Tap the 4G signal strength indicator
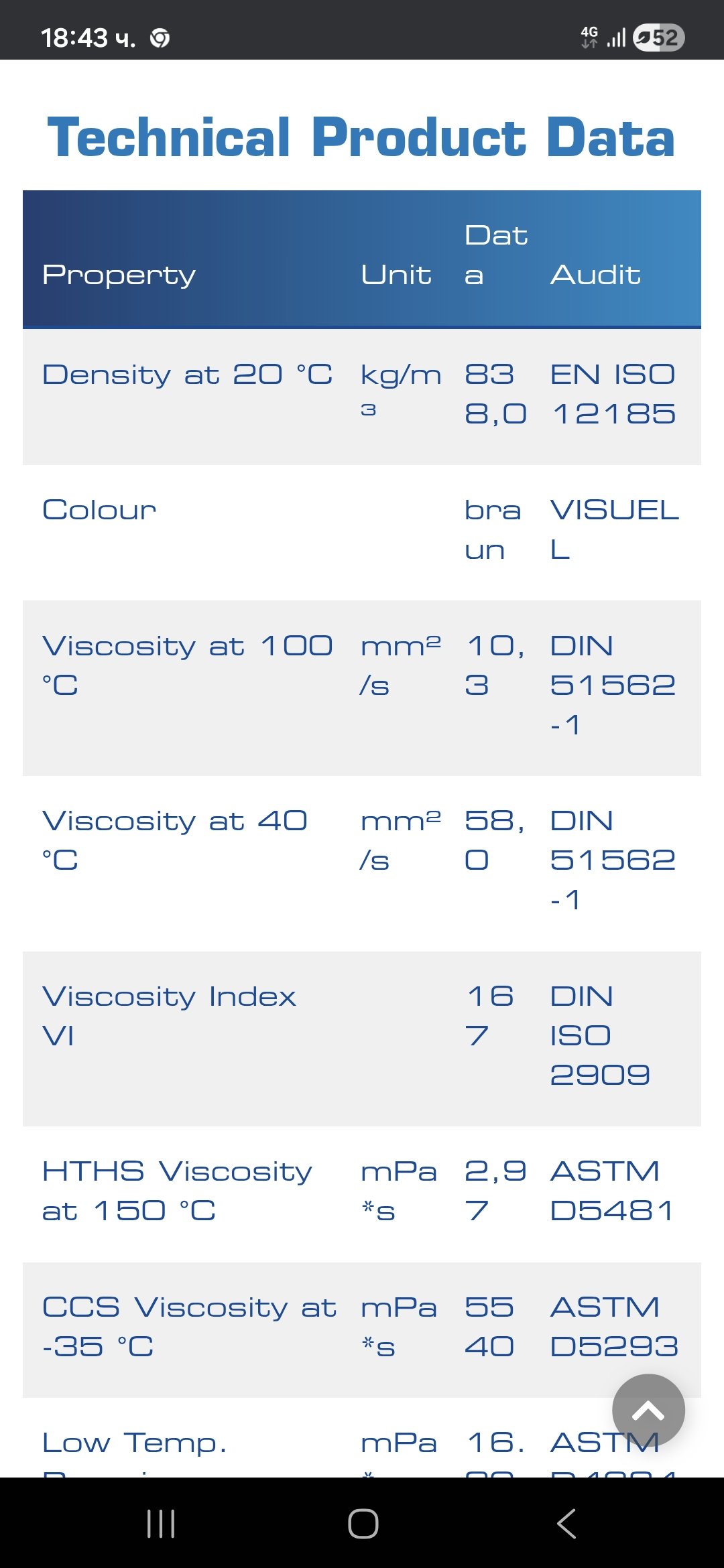The image size is (724, 1568). pos(603,38)
